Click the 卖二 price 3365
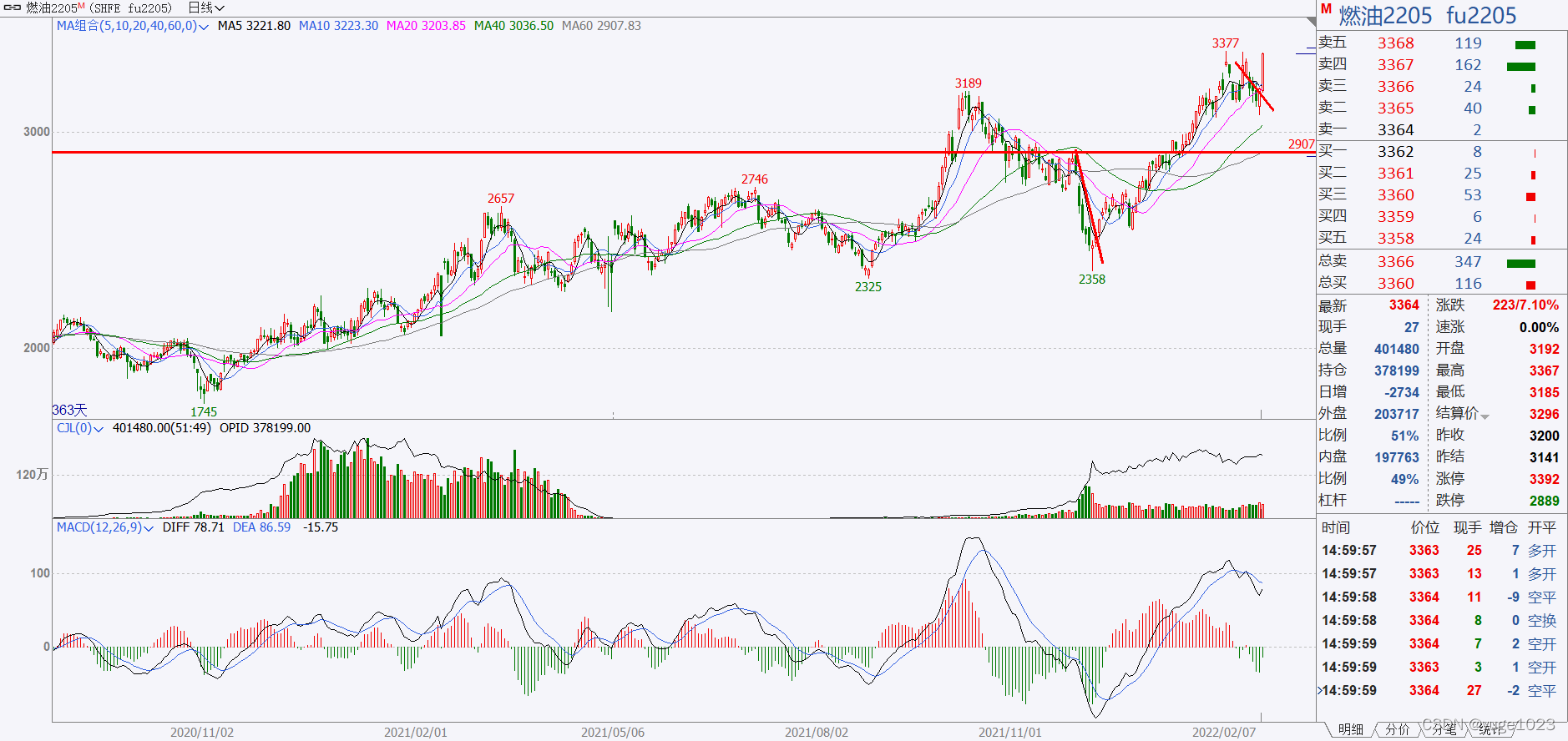The width and height of the screenshot is (1568, 741). click(1395, 108)
